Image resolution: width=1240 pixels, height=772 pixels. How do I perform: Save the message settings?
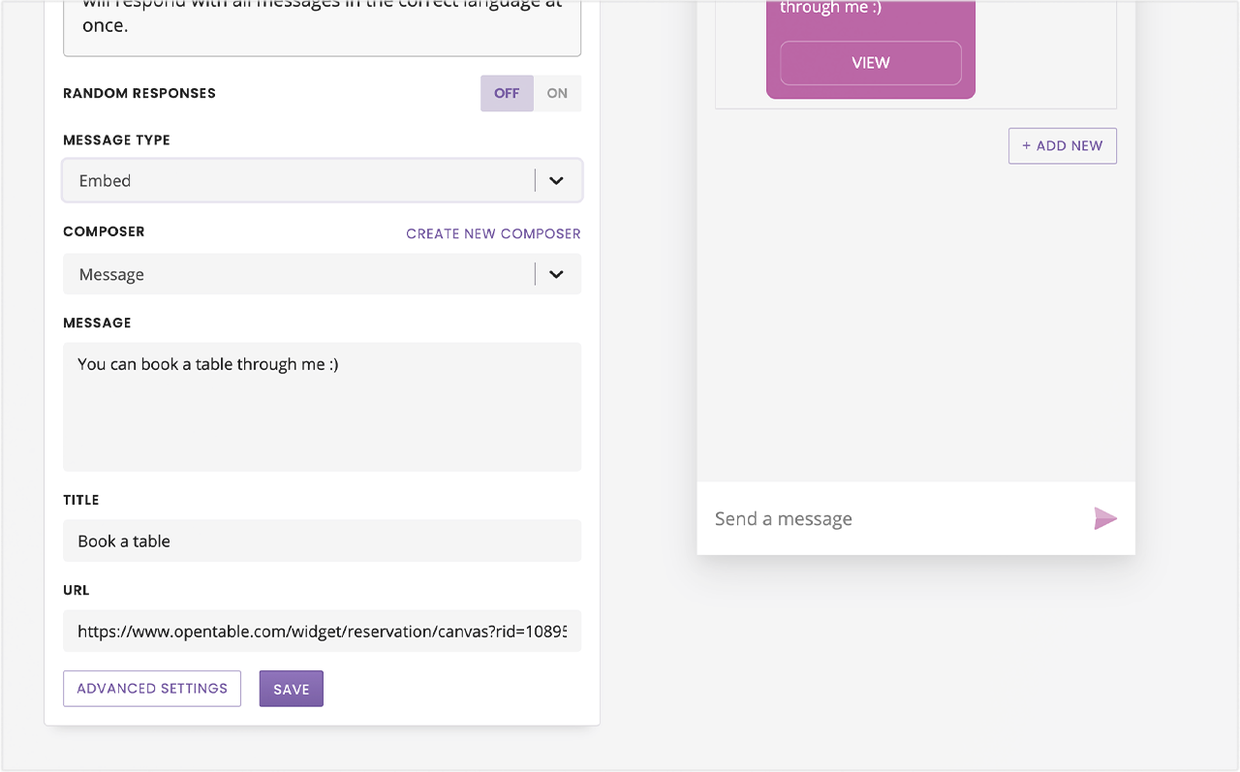tap(291, 688)
